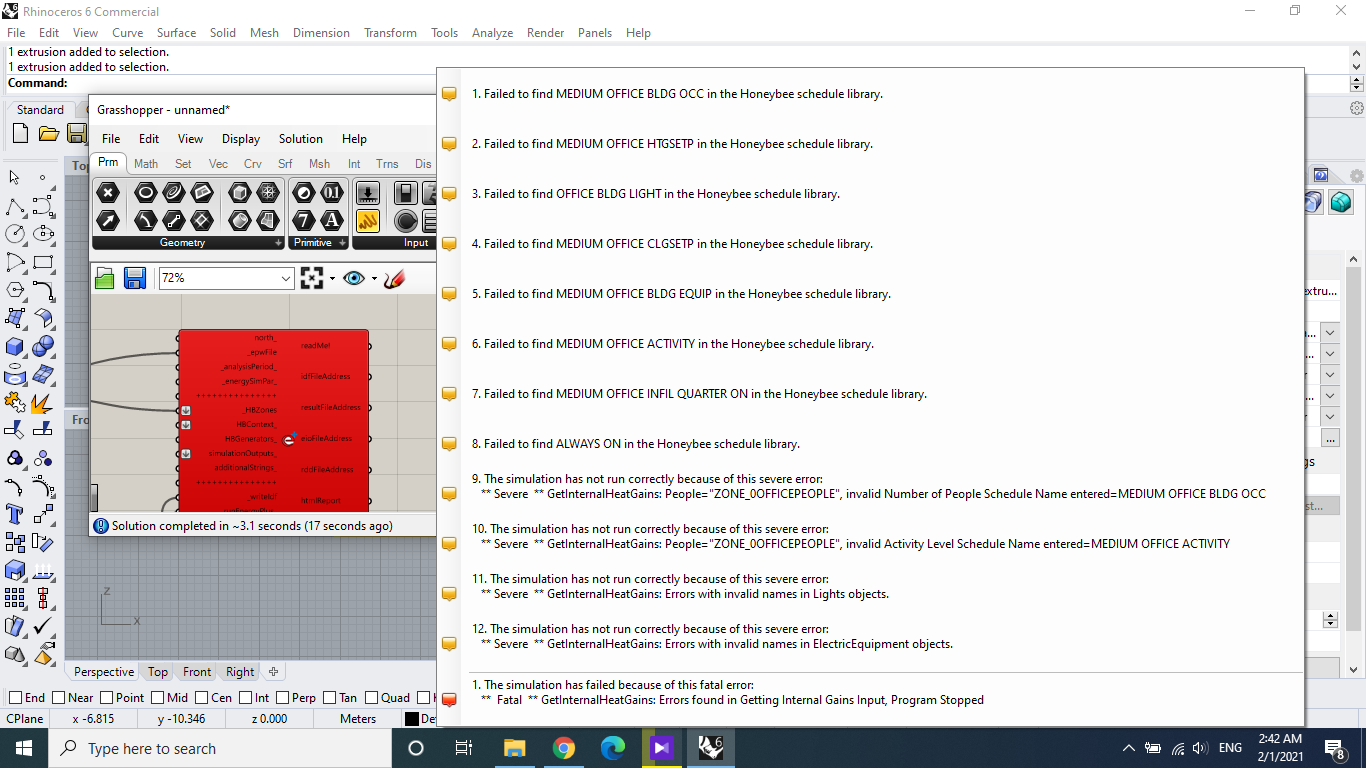The image size is (1366, 768).
Task: Select the Vector arrow parameter icon
Action: (x=108, y=220)
